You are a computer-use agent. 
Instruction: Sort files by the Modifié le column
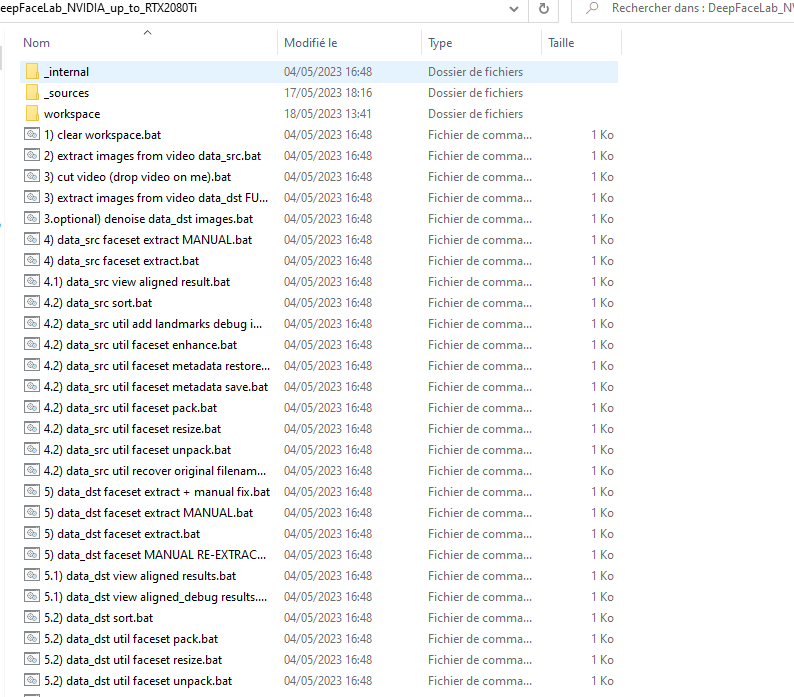pos(310,43)
